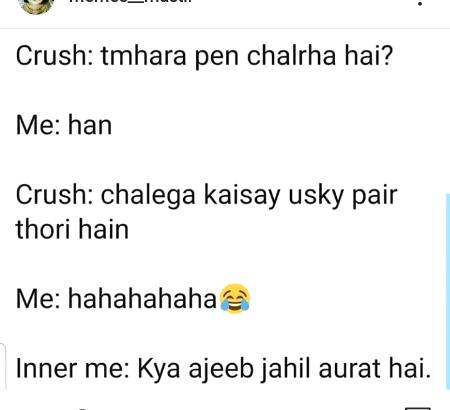Image resolution: width=450 pixels, height=410 pixels.
Task: Open the post's three-dot options menu
Action: (420, 3)
